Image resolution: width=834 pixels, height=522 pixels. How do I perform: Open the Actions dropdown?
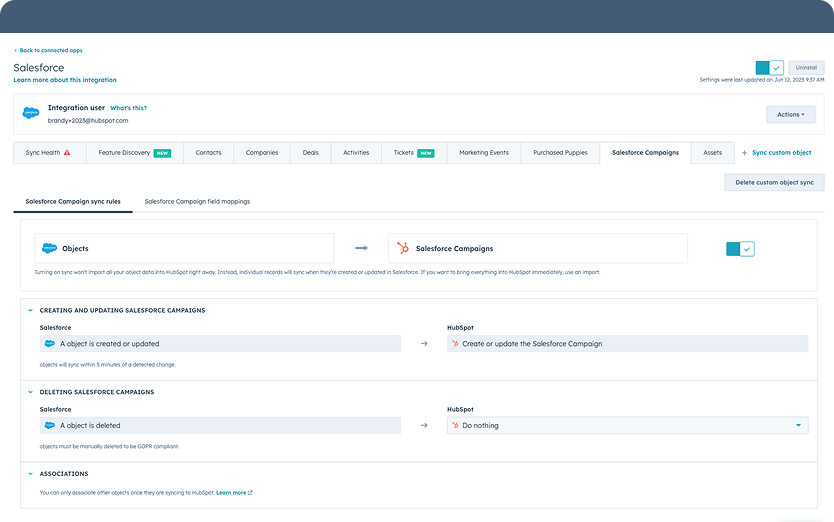[x=790, y=114]
